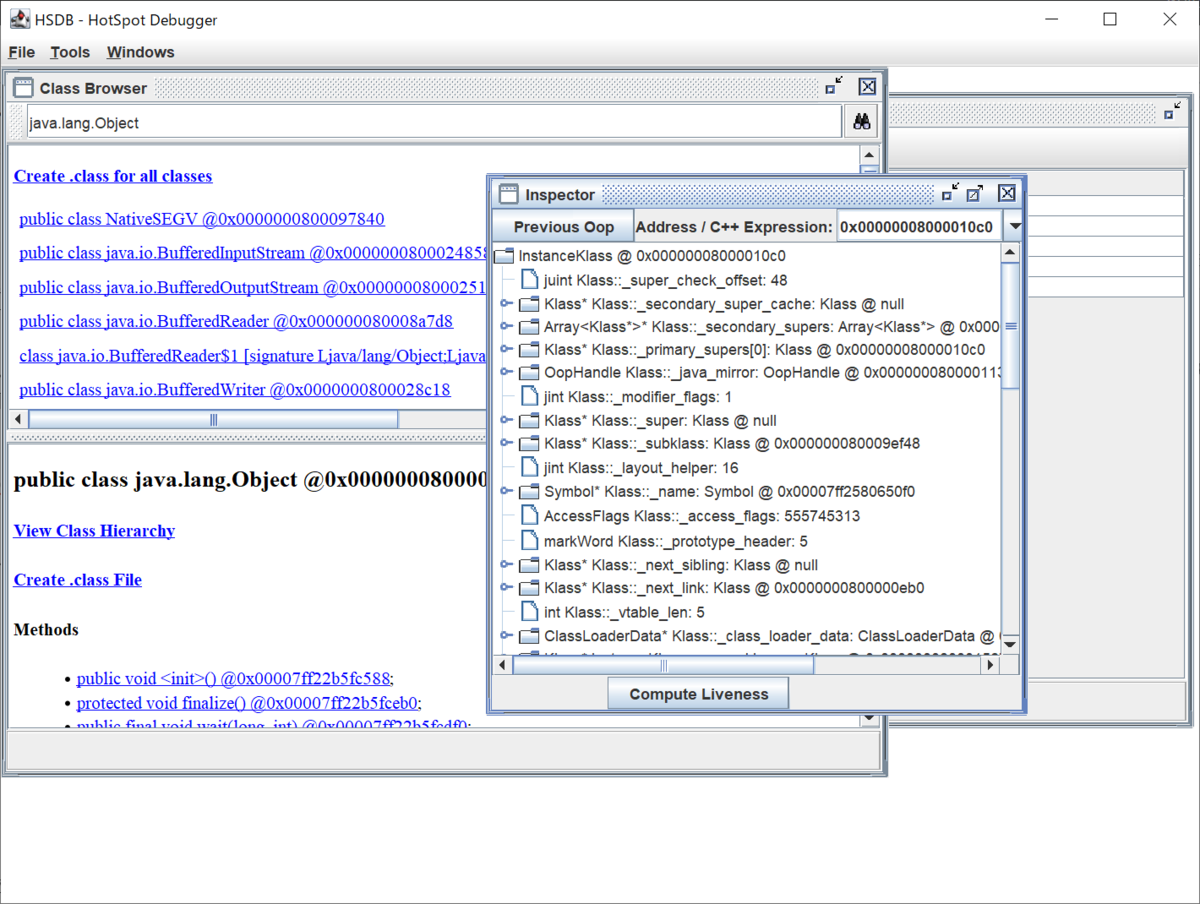Image resolution: width=1200 pixels, height=904 pixels.
Task: Expand the Klass::_super node
Action: (506, 420)
